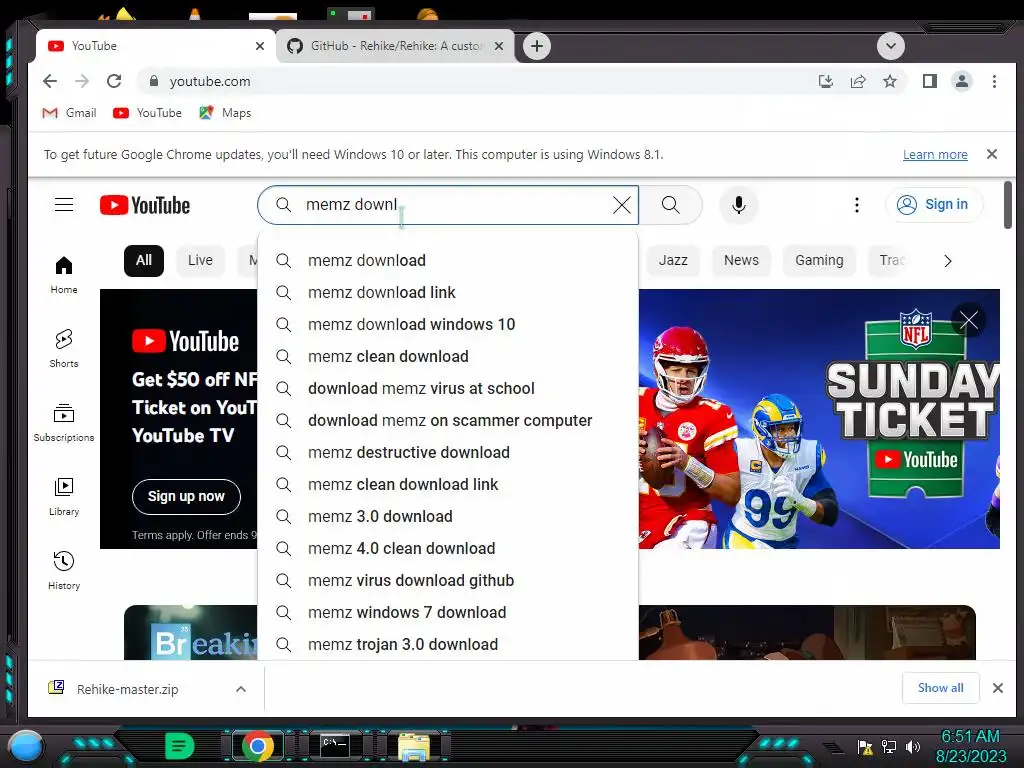Start voice search with the microphone
The height and width of the screenshot is (768, 1024).
point(739,205)
